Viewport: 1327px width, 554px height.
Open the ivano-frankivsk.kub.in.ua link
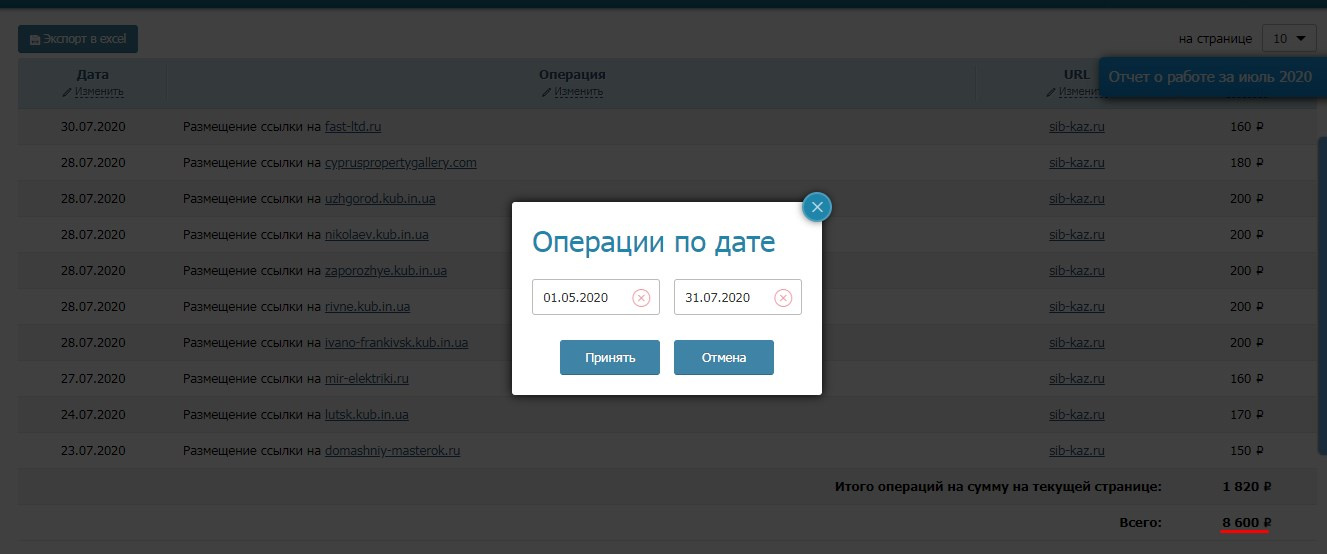(x=397, y=343)
